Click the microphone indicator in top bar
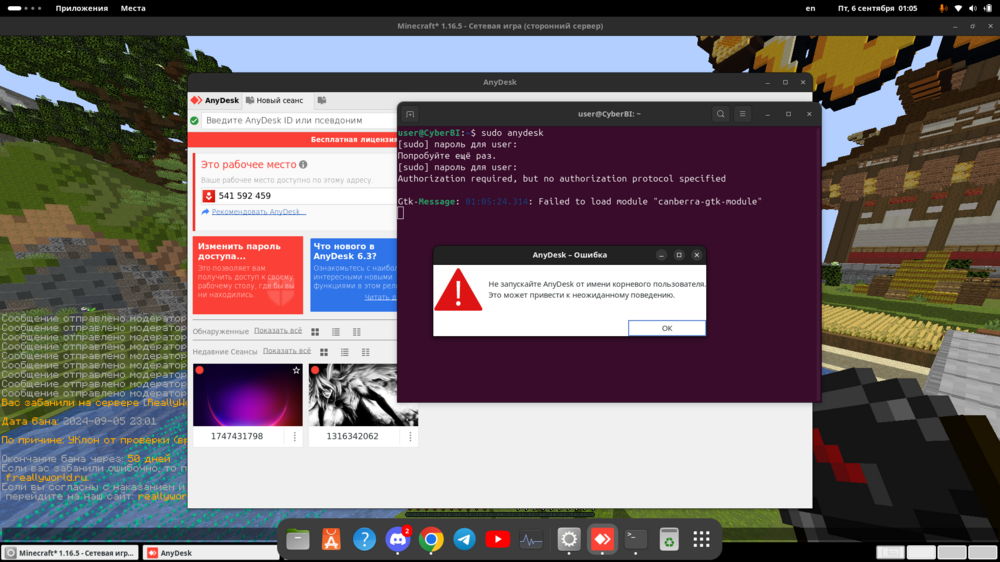The width and height of the screenshot is (1000, 562). [943, 8]
